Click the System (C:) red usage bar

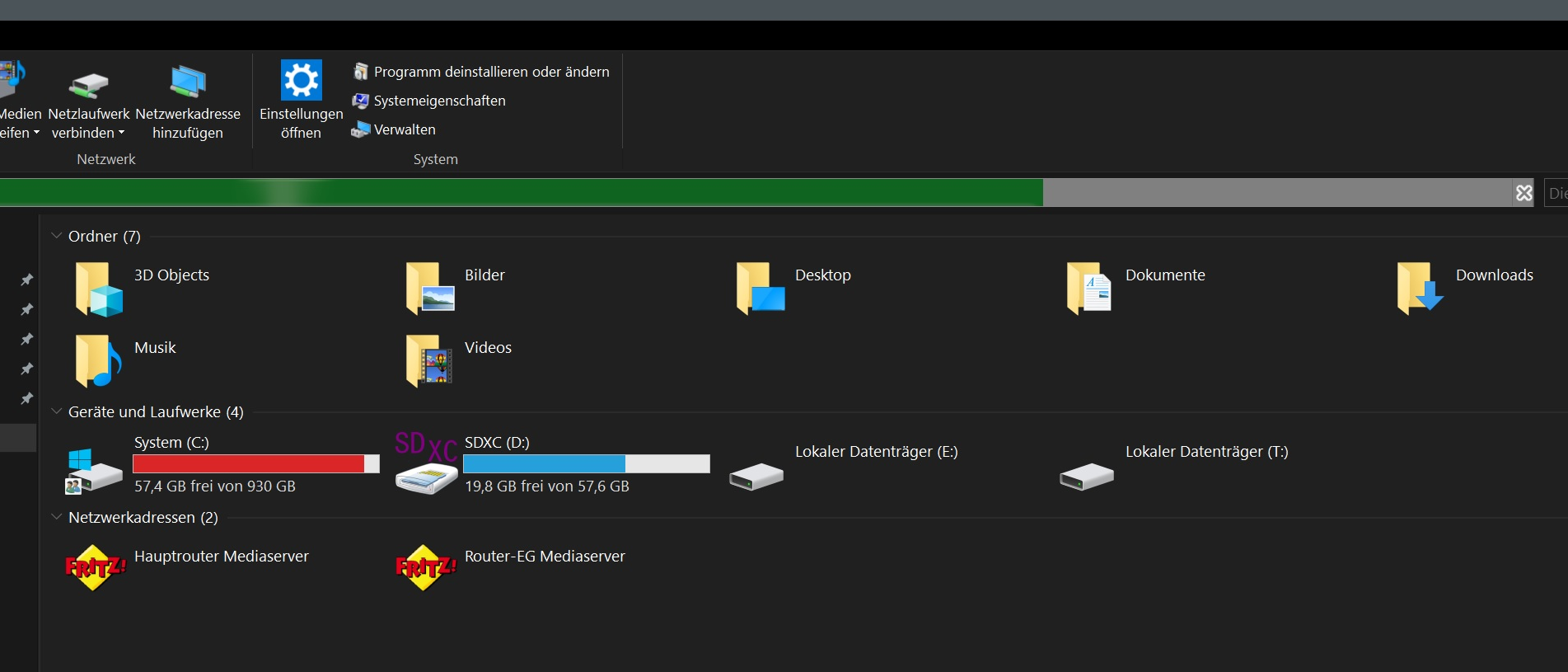pos(256,463)
